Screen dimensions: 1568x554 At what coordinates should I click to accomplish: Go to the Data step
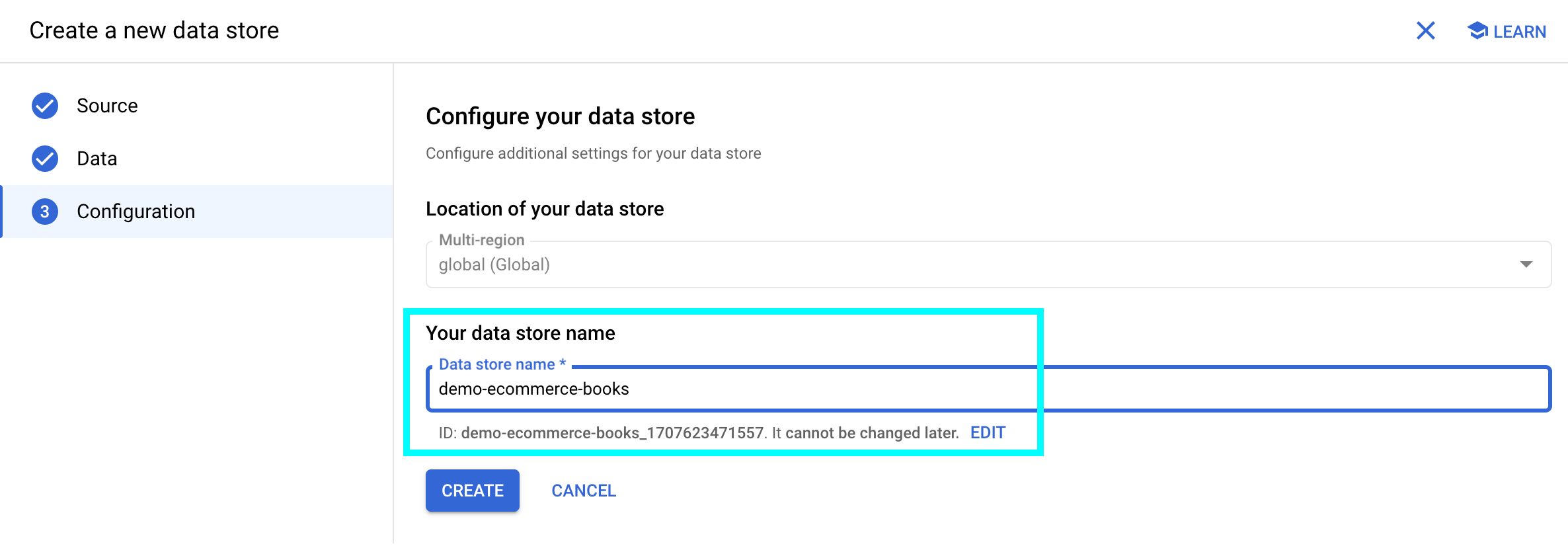coord(97,159)
